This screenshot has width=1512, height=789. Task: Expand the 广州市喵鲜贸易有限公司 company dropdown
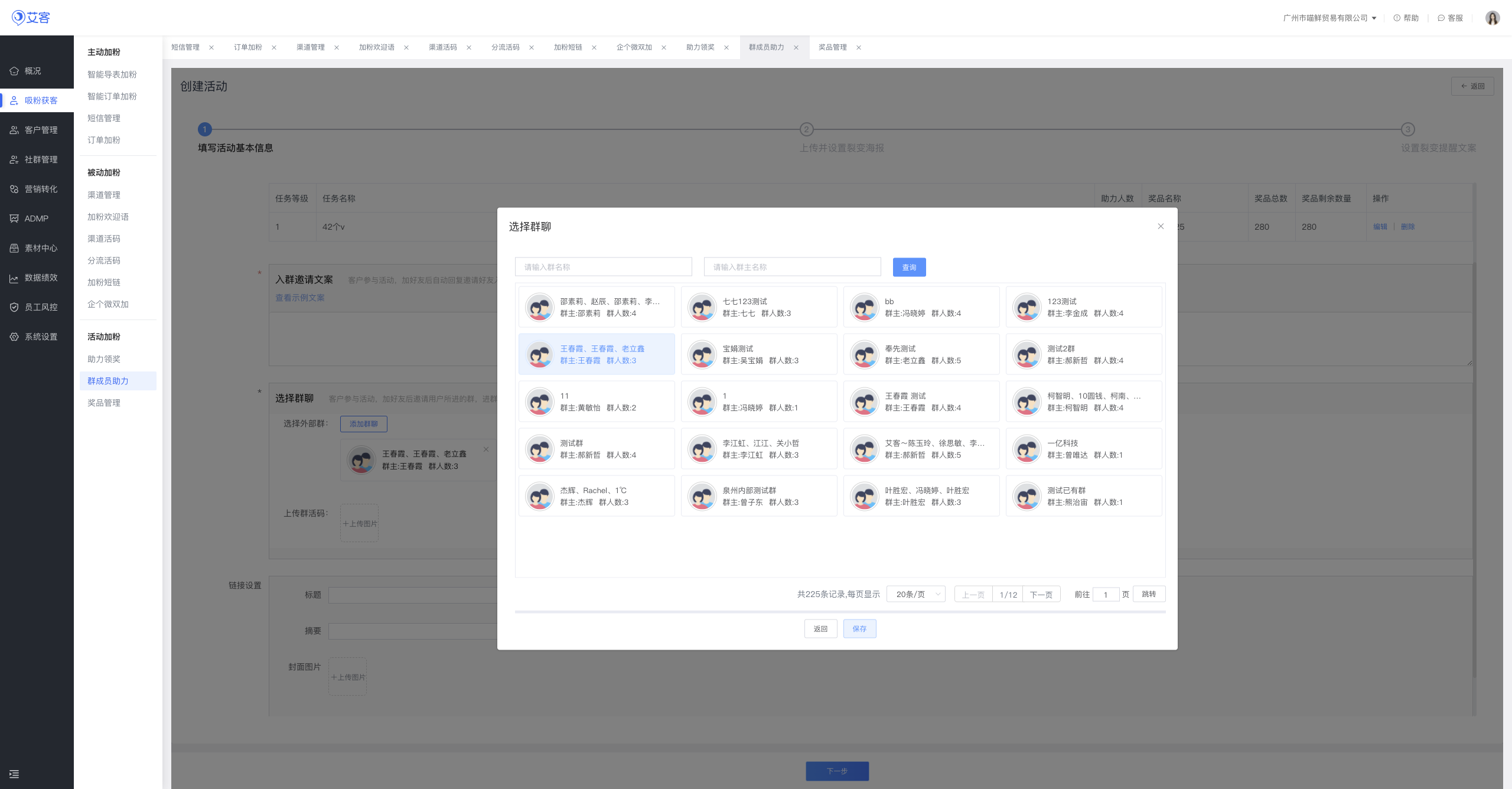1329,18
